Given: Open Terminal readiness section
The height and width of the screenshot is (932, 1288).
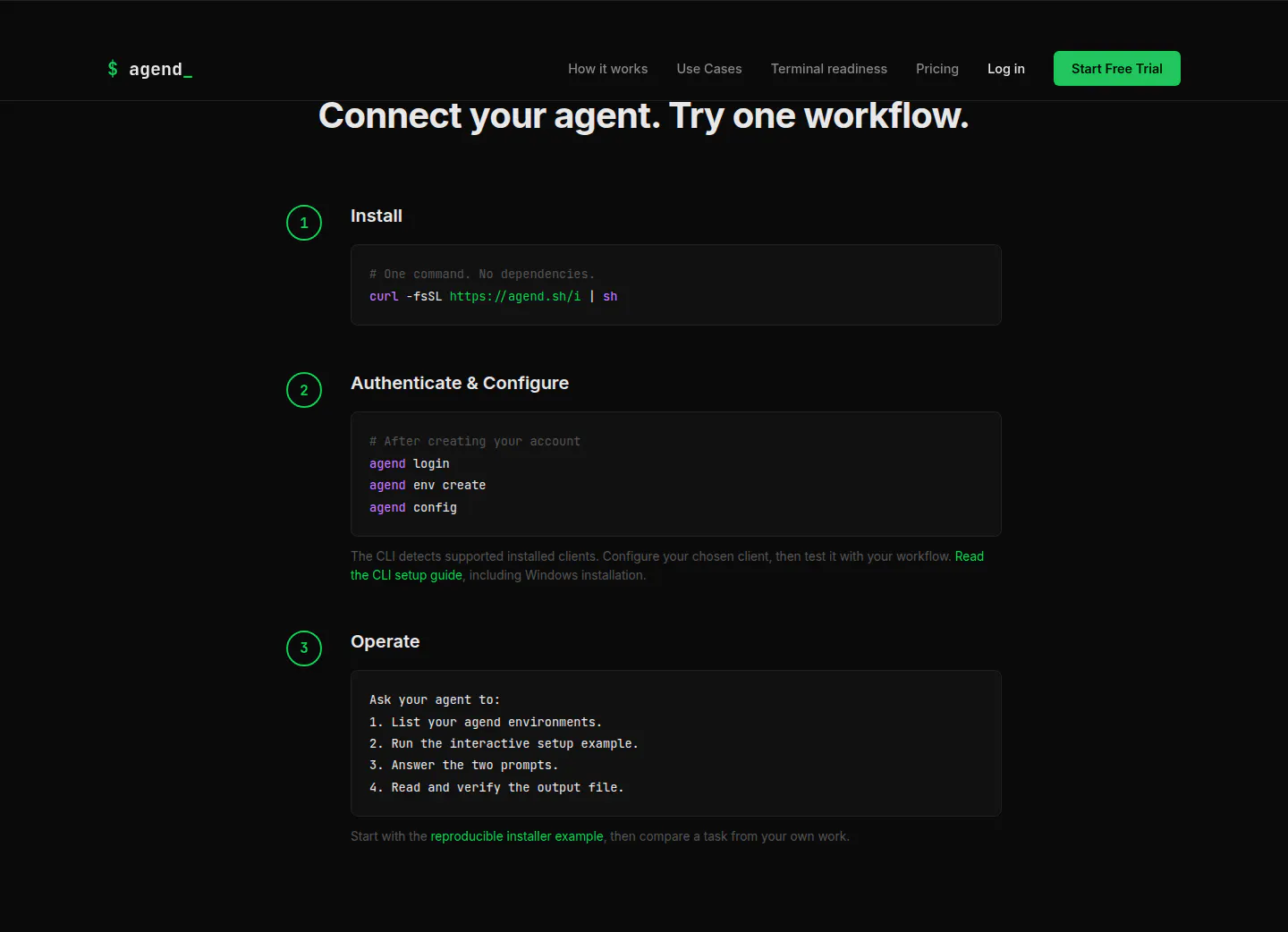Looking at the screenshot, I should (829, 69).
